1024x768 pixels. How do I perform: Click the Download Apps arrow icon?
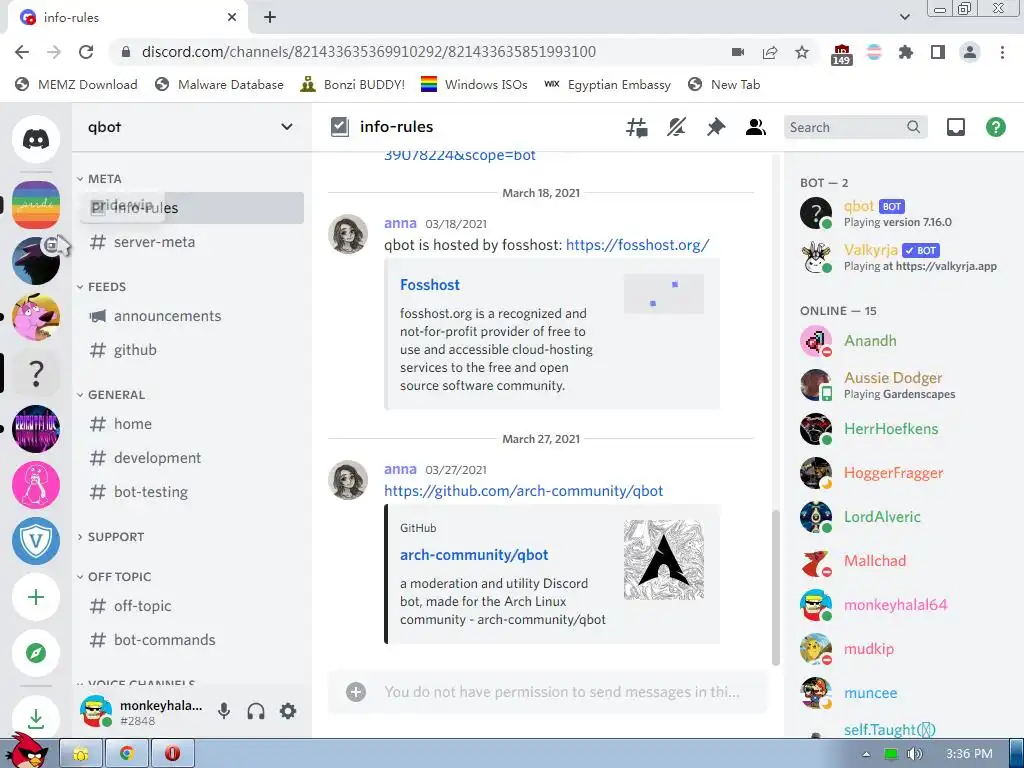point(36,718)
